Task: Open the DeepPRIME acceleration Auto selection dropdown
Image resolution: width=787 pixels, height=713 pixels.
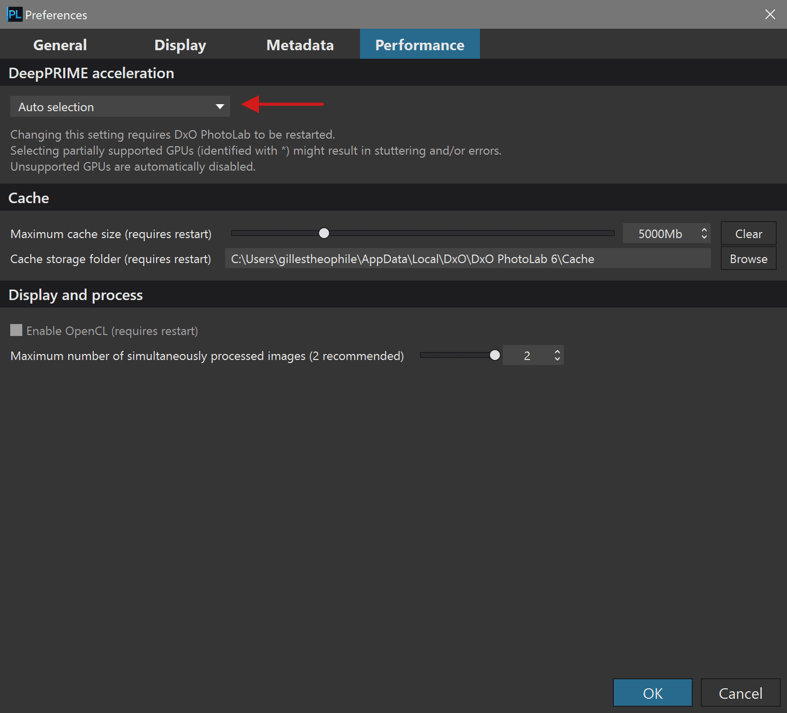Action: pos(120,106)
